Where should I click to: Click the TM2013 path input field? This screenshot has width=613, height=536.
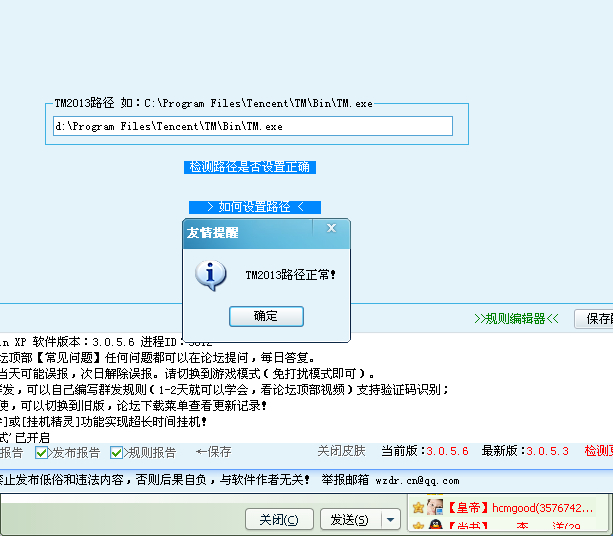click(253, 126)
